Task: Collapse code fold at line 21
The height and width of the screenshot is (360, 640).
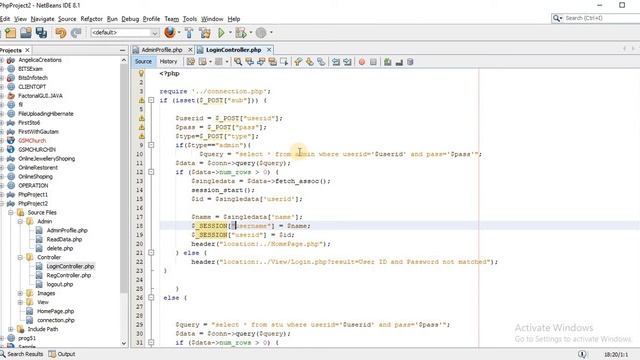Action: click(151, 253)
